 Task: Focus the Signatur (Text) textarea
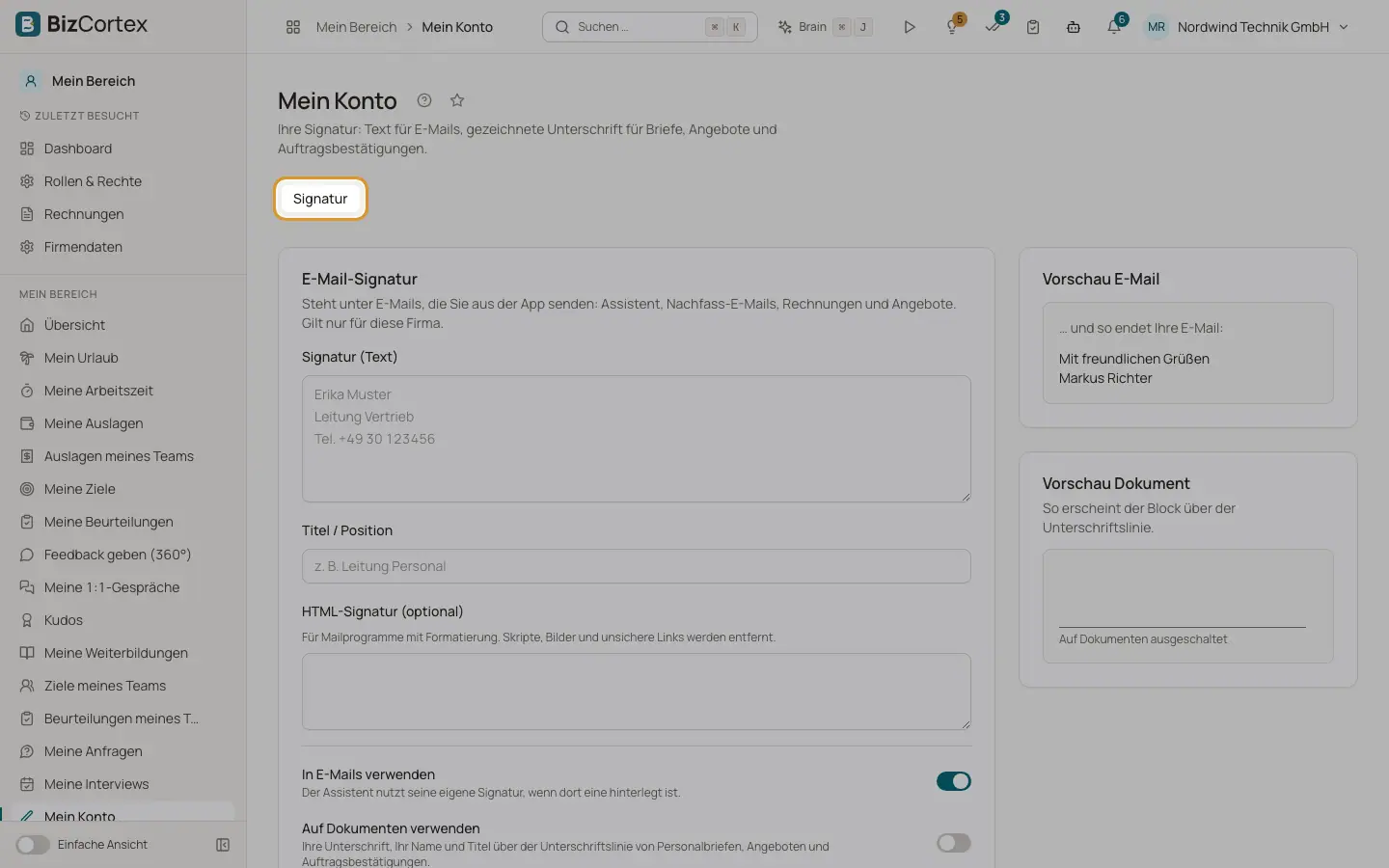(637, 439)
